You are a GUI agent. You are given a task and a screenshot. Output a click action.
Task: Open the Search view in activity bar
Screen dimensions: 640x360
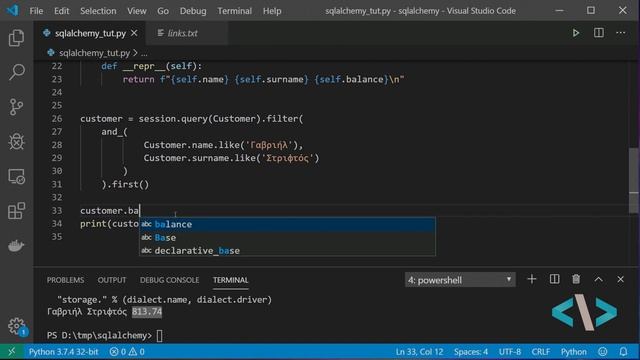(x=16, y=72)
